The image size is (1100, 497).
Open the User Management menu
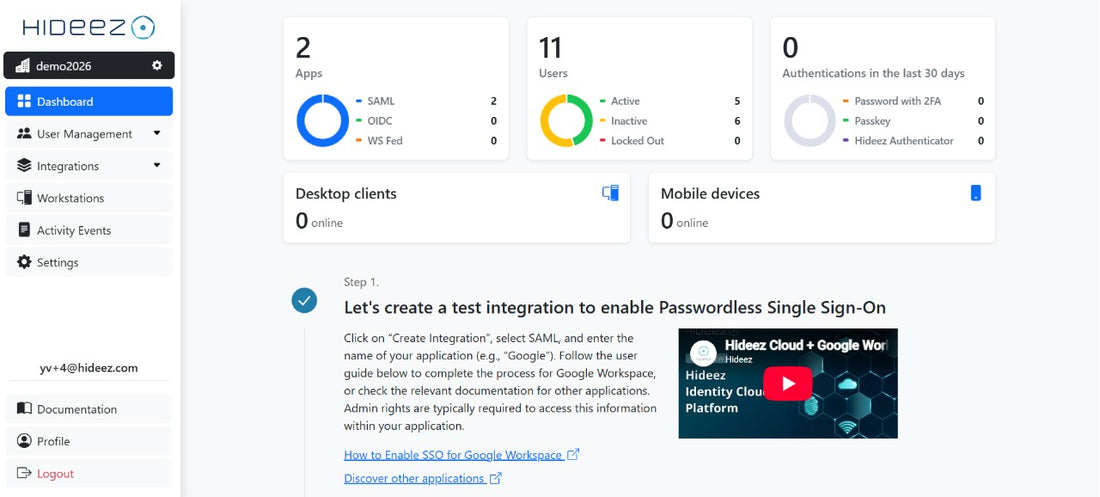(x=89, y=133)
